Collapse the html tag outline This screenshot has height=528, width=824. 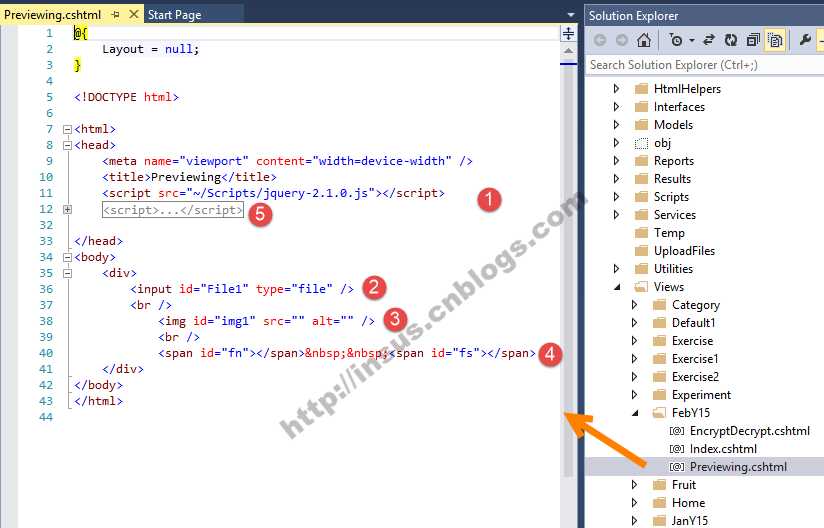pyautogui.click(x=67, y=129)
